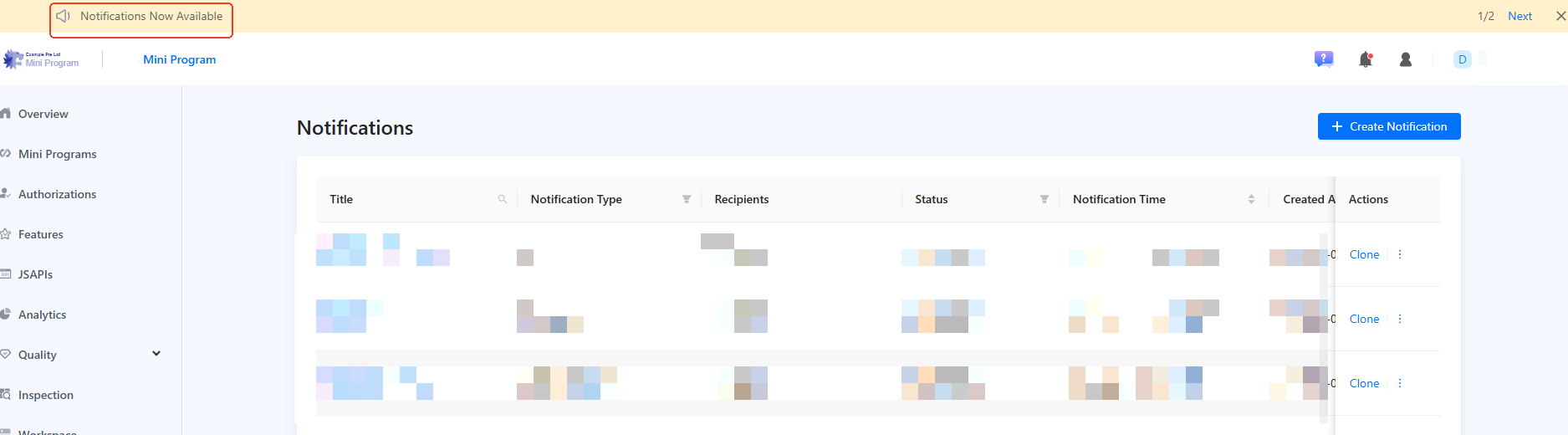Click the help chat question icon
1568x435 pixels.
[x=1323, y=59]
